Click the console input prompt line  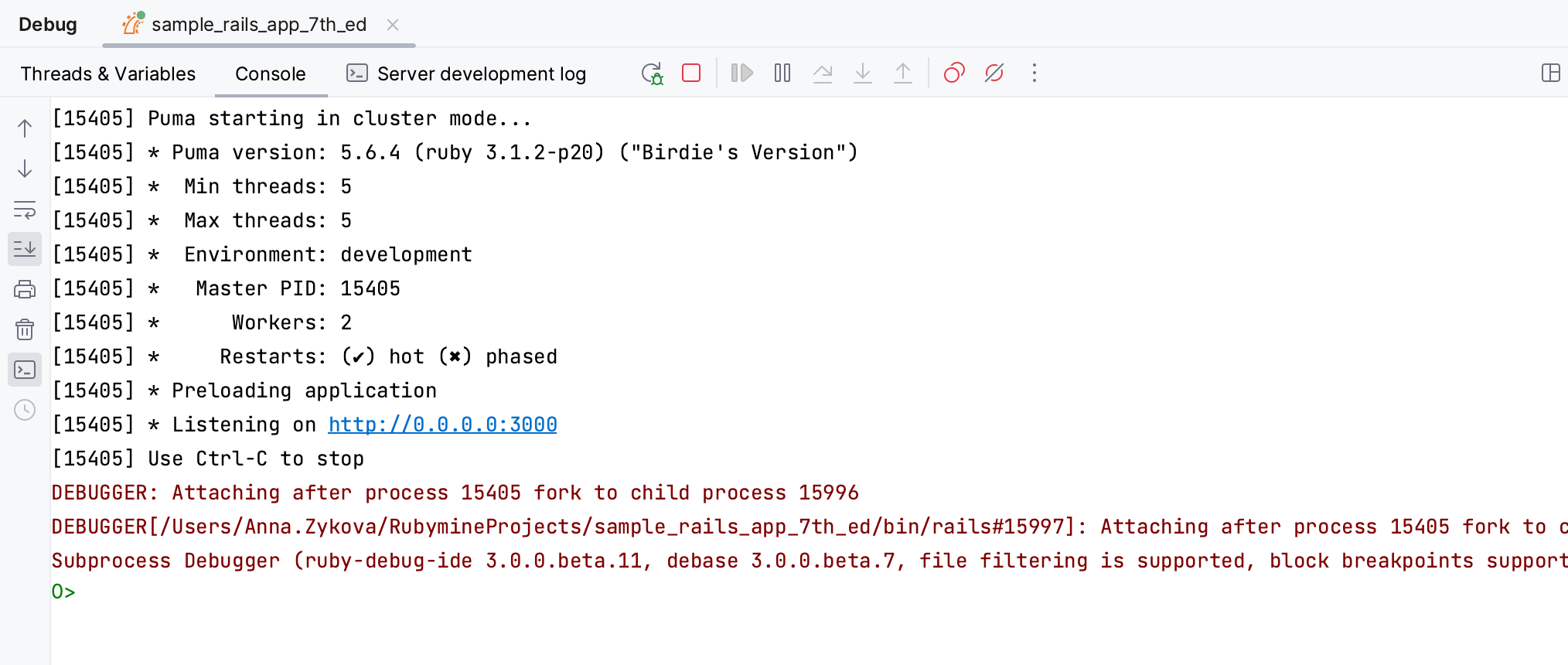click(387, 592)
